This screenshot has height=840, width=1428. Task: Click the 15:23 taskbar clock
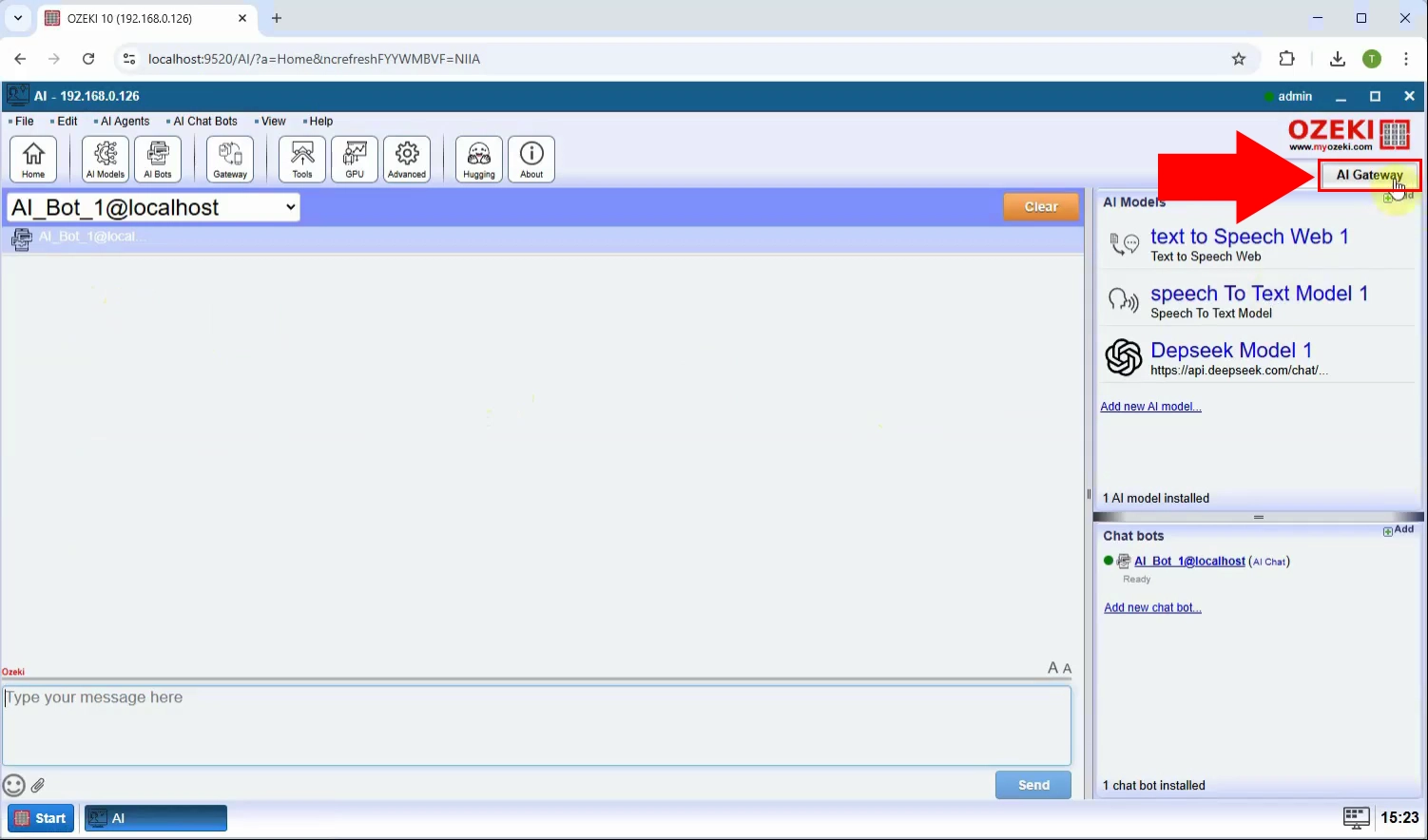pyautogui.click(x=1399, y=817)
